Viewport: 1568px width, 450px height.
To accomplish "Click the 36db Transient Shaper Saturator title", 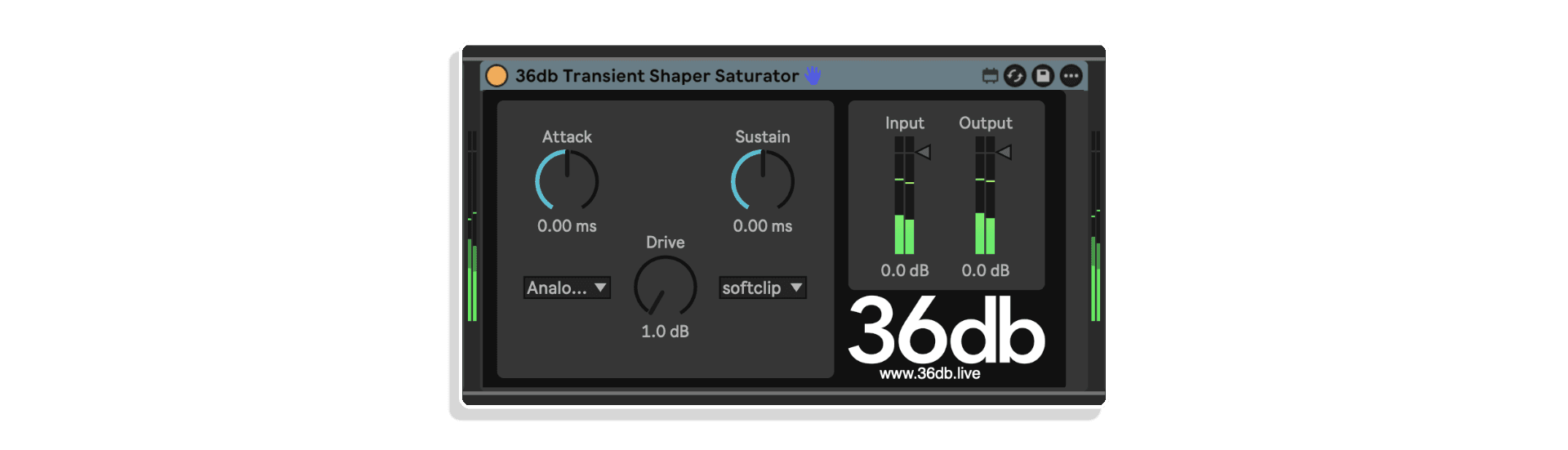I will tap(657, 76).
